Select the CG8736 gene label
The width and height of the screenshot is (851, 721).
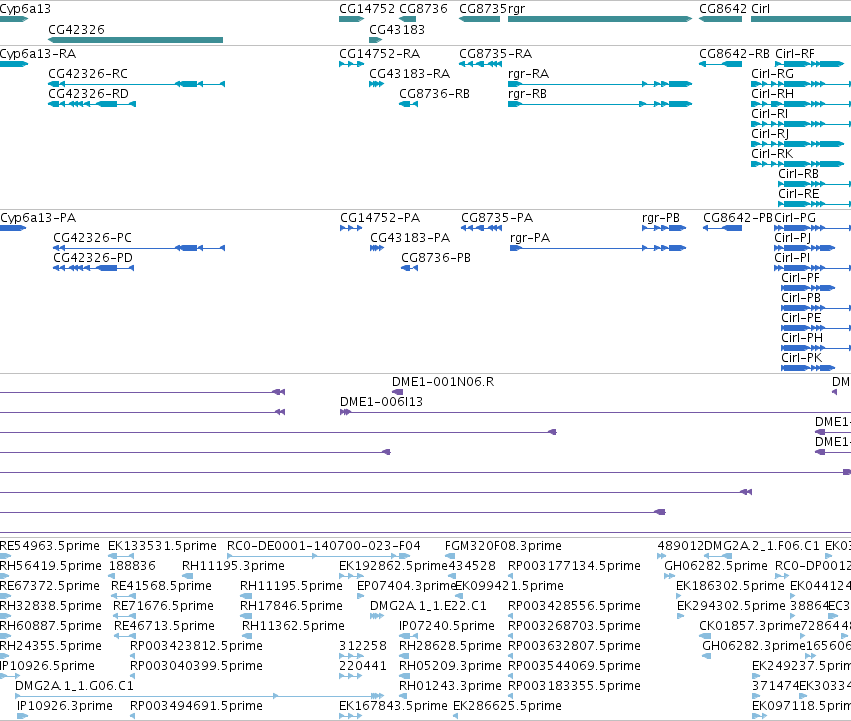coord(423,9)
